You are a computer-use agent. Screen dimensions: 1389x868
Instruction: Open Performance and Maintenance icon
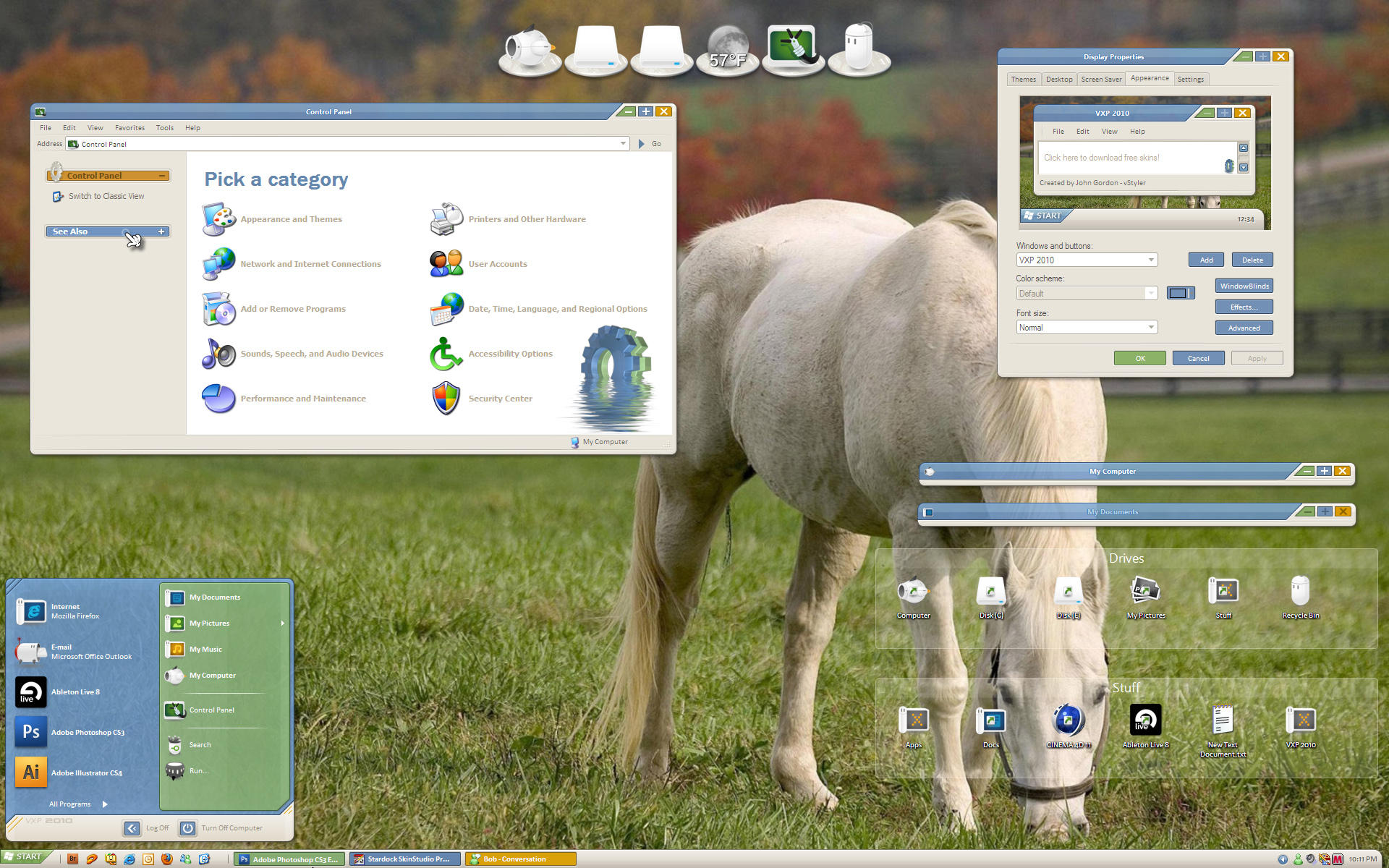click(219, 399)
